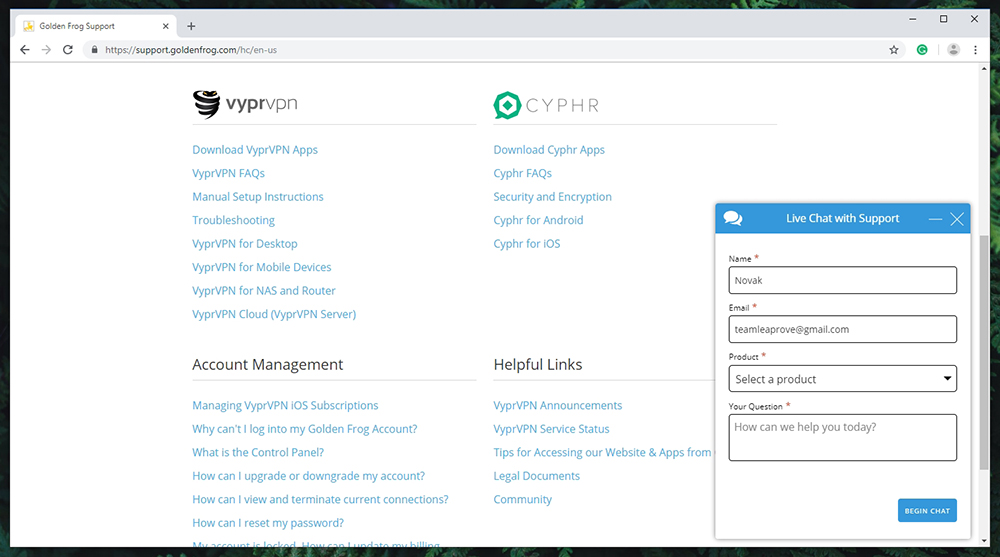Image resolution: width=1000 pixels, height=557 pixels.
Task: Open VyprVPN FAQs link
Action: (x=228, y=174)
